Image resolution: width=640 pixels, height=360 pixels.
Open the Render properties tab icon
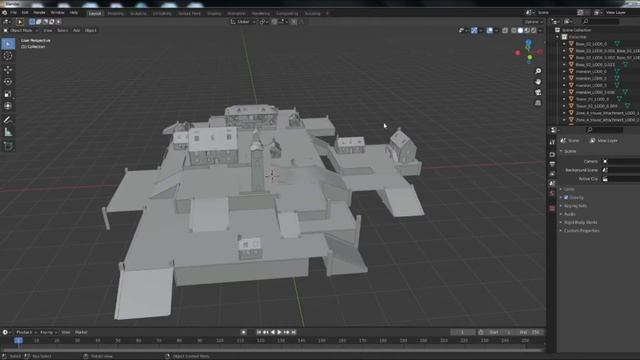tap(552, 154)
